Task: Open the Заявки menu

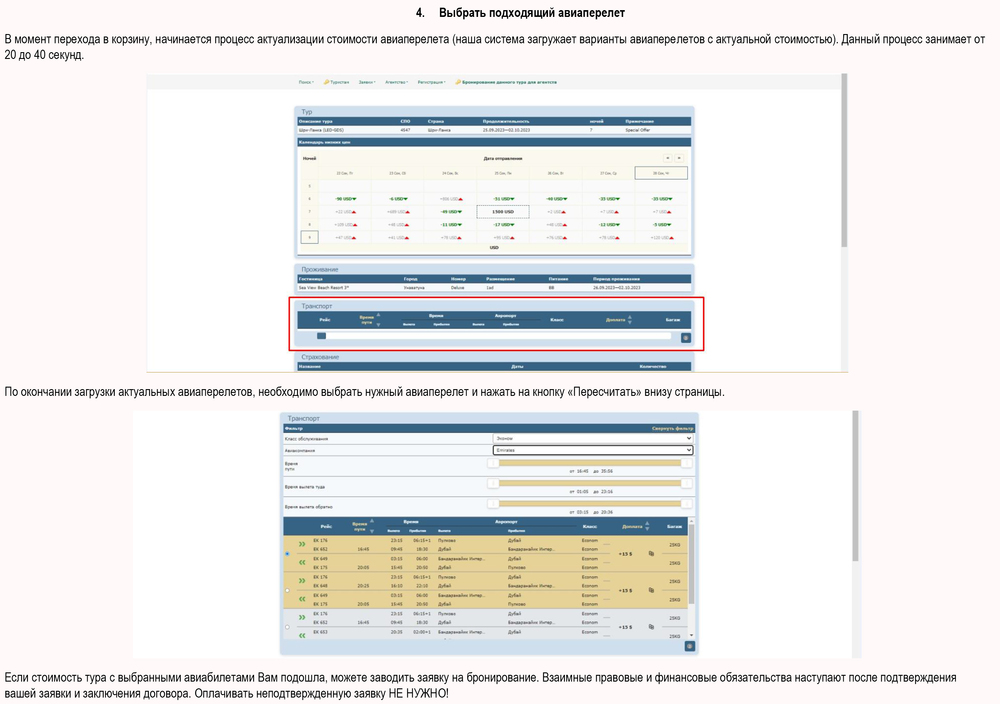Action: coord(367,82)
